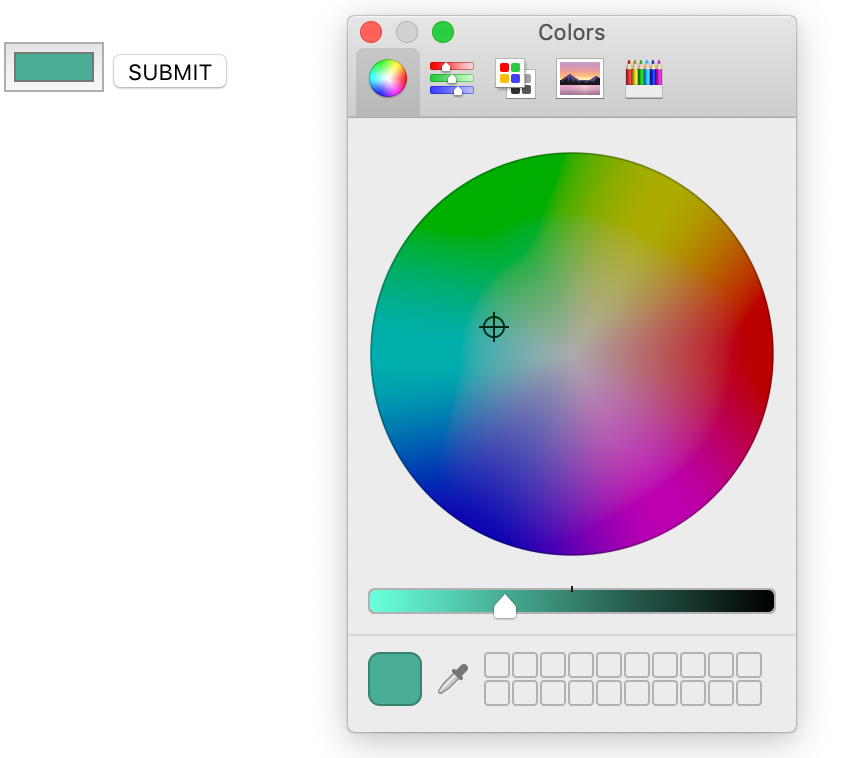Viewport: 842px width, 758px height.
Task: Select the color wheel picker tab
Action: tap(388, 78)
